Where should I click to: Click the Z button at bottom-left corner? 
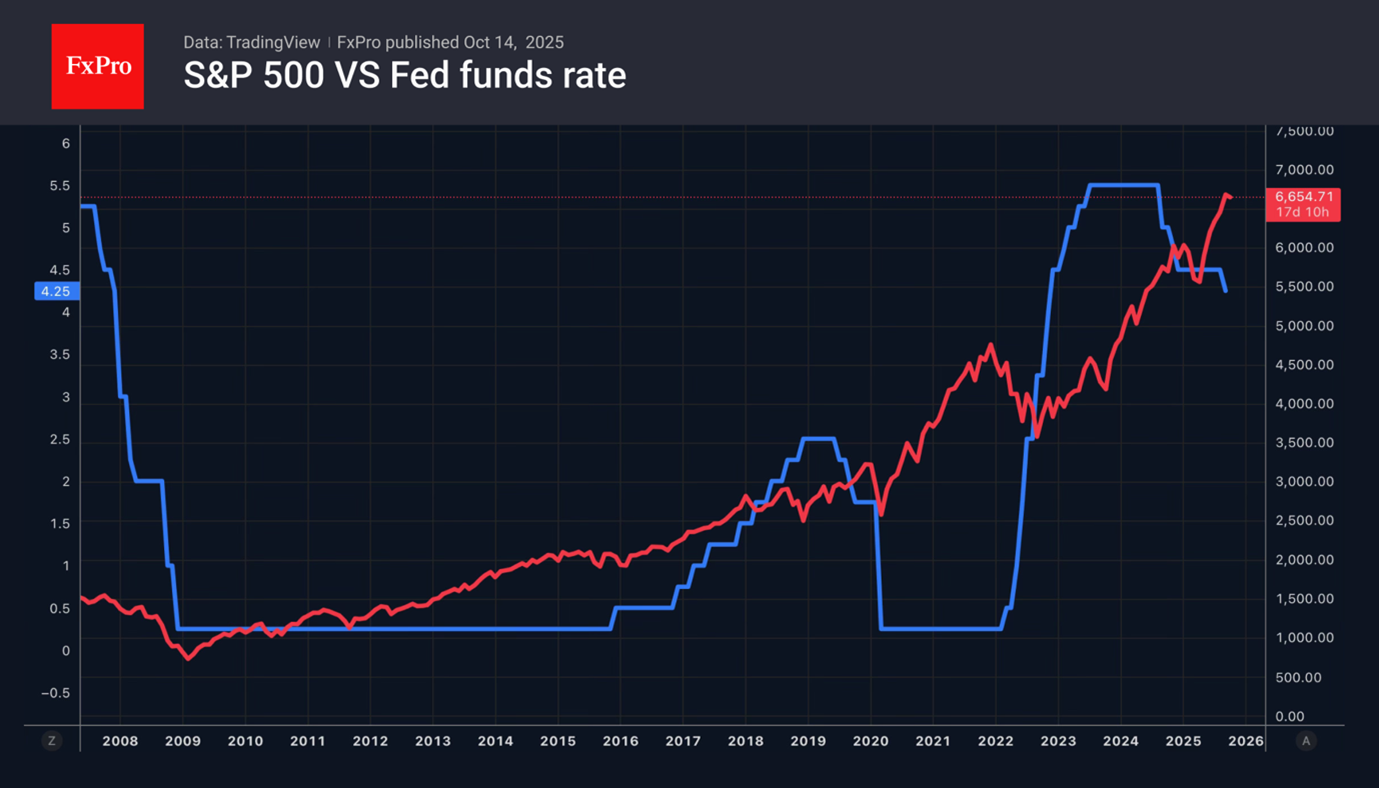[x=51, y=741]
